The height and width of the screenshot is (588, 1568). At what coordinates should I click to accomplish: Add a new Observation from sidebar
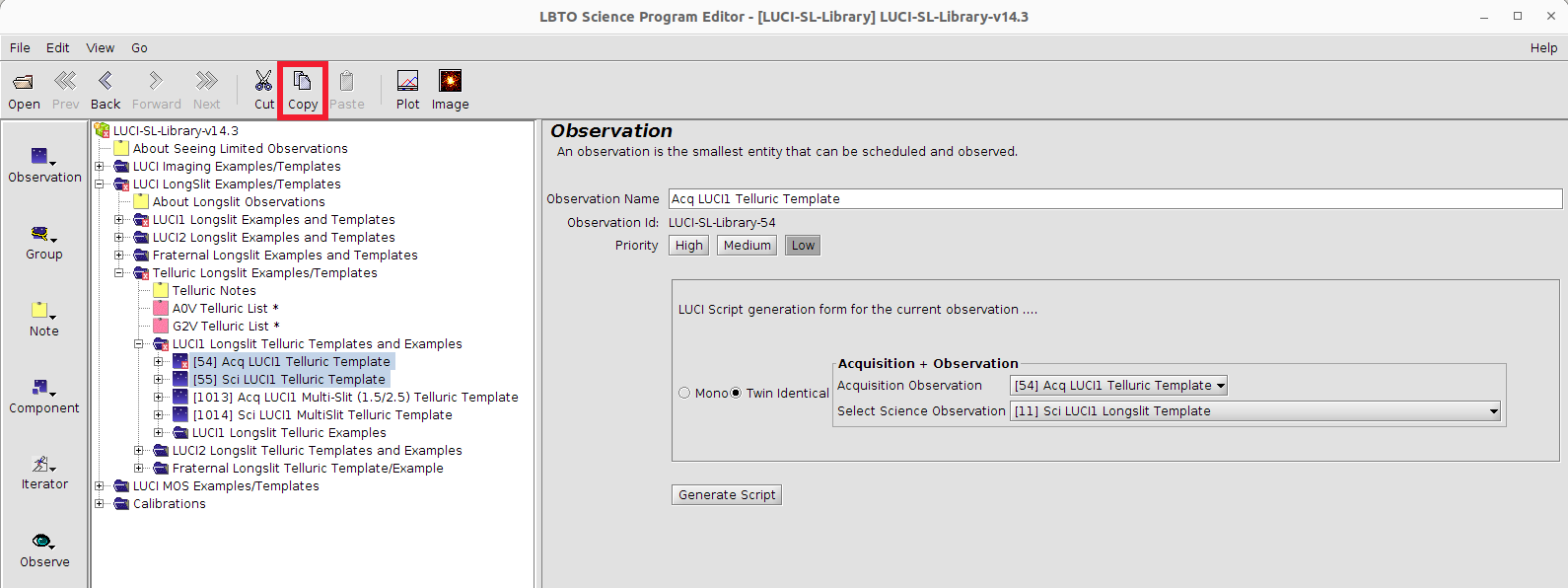coord(41,158)
